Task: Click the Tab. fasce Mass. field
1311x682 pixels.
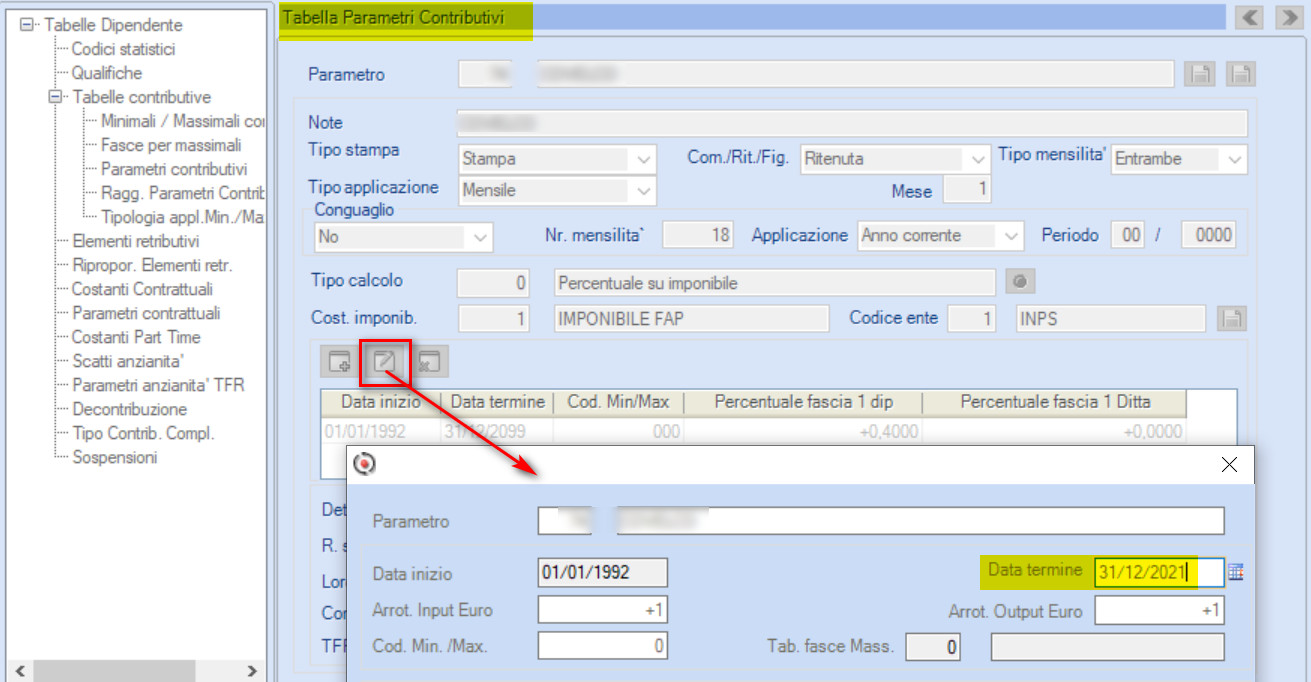Action: [933, 647]
